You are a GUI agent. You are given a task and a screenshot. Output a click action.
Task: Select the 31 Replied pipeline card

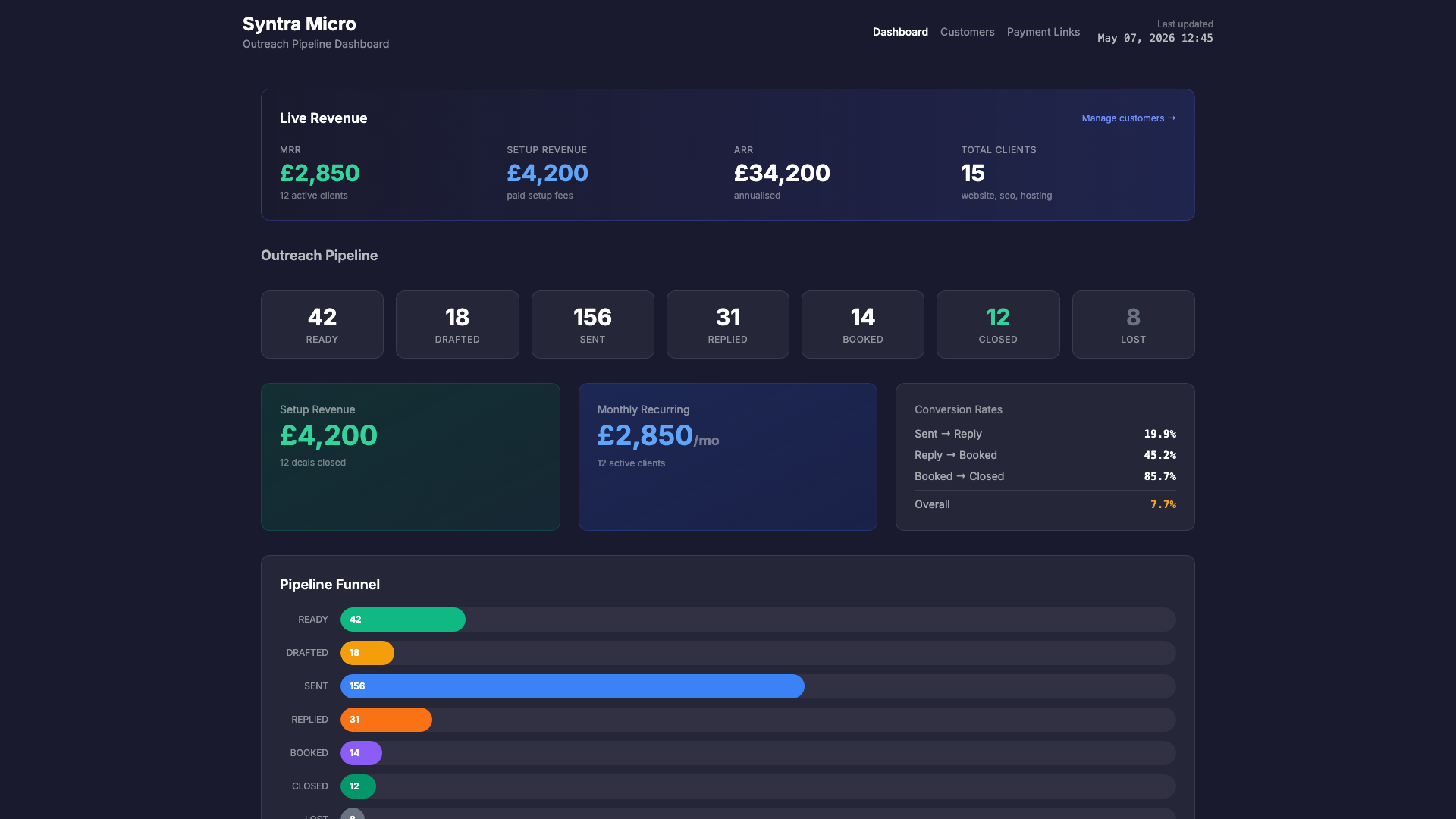[x=727, y=325]
